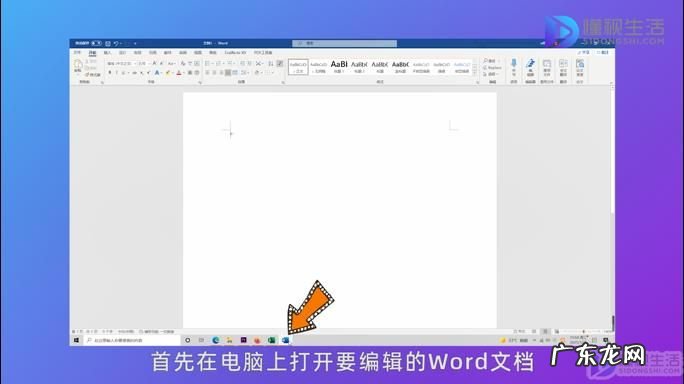Click the Justify alignment icon
This screenshot has height=384, width=684.
click(x=228, y=73)
